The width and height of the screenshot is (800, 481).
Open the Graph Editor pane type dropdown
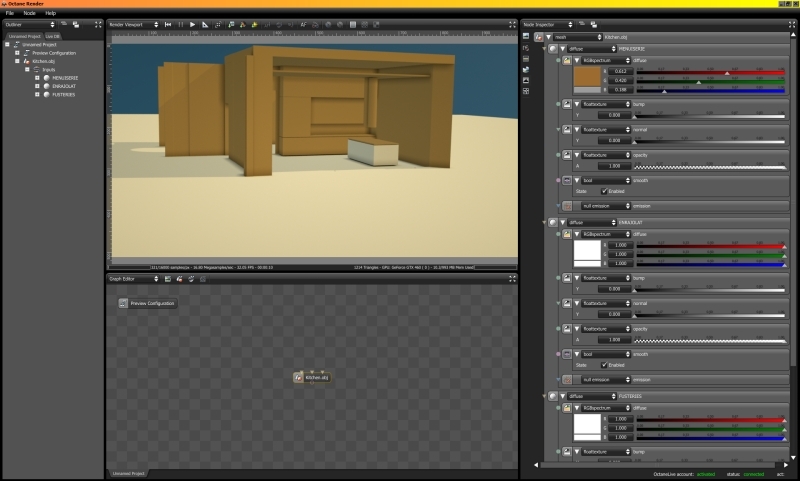[134, 279]
